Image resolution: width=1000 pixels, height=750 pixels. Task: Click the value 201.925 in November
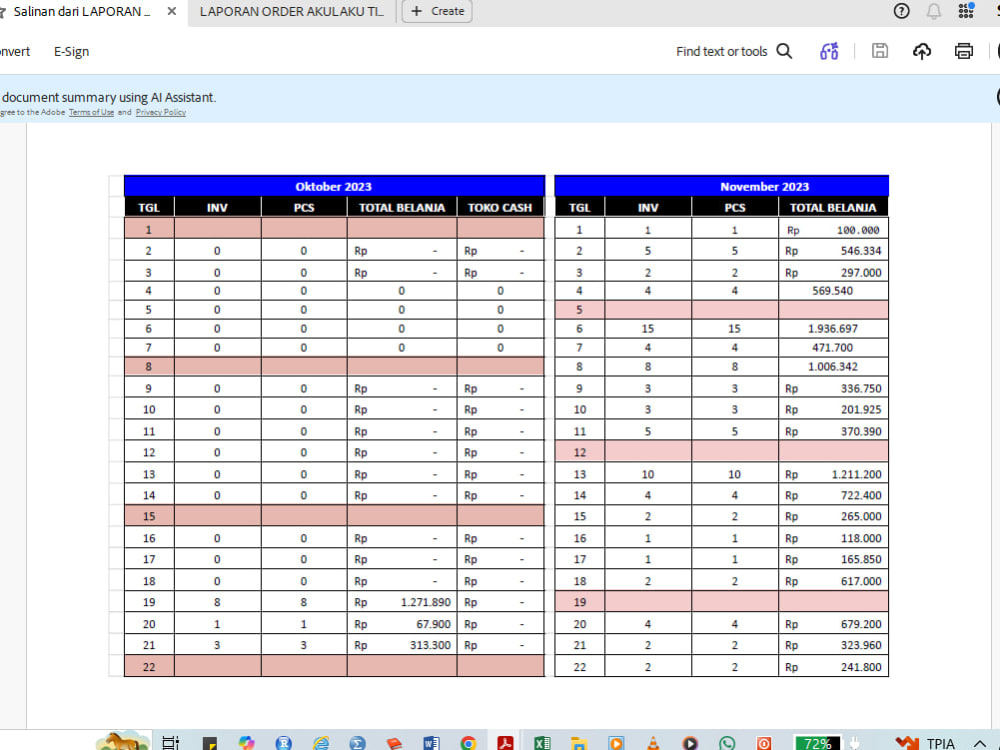pos(861,409)
